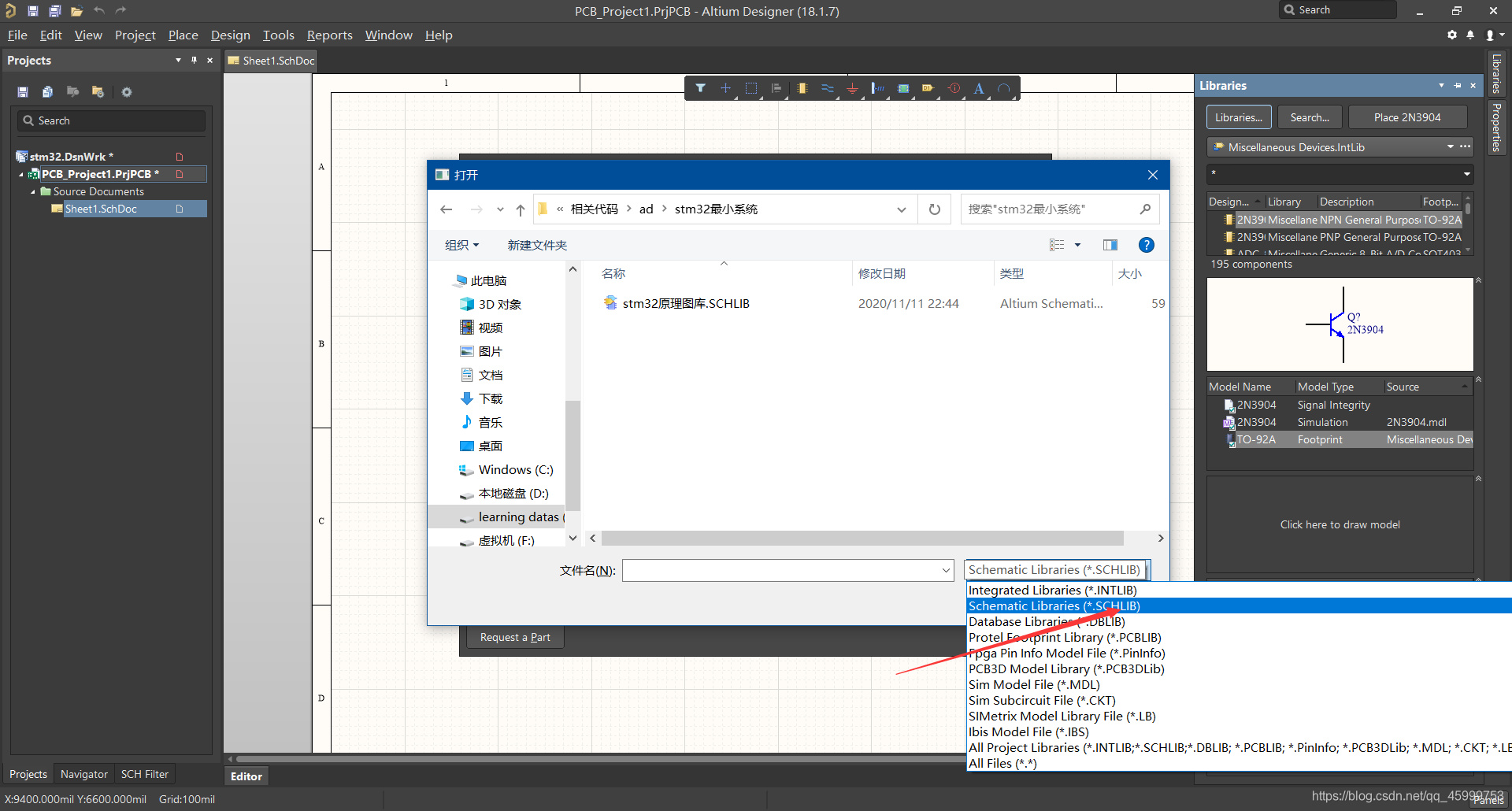Collapse the Source Documents tree node
Viewport: 1512px width, 811px height.
(33, 191)
